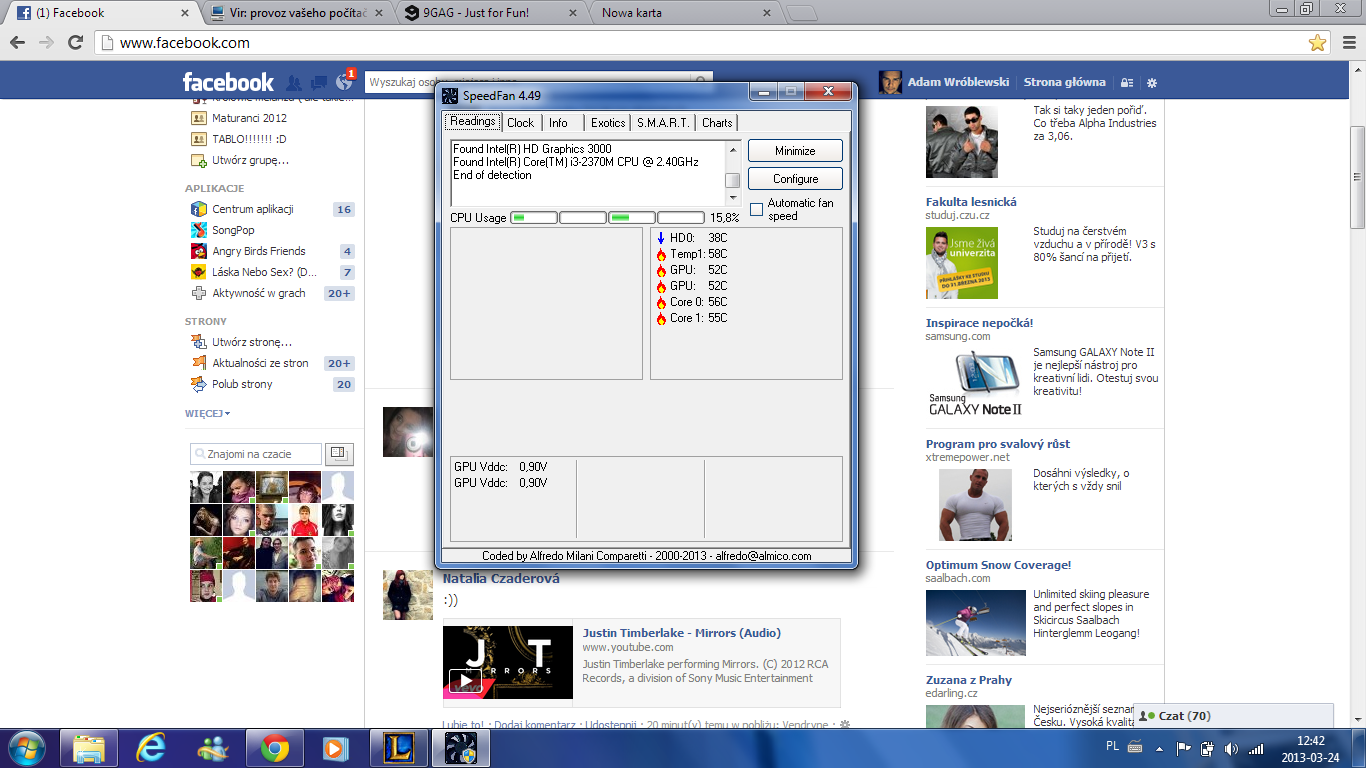Open the Facebook privacy shortcuts lock icon
The height and width of the screenshot is (768, 1366).
point(1127,83)
